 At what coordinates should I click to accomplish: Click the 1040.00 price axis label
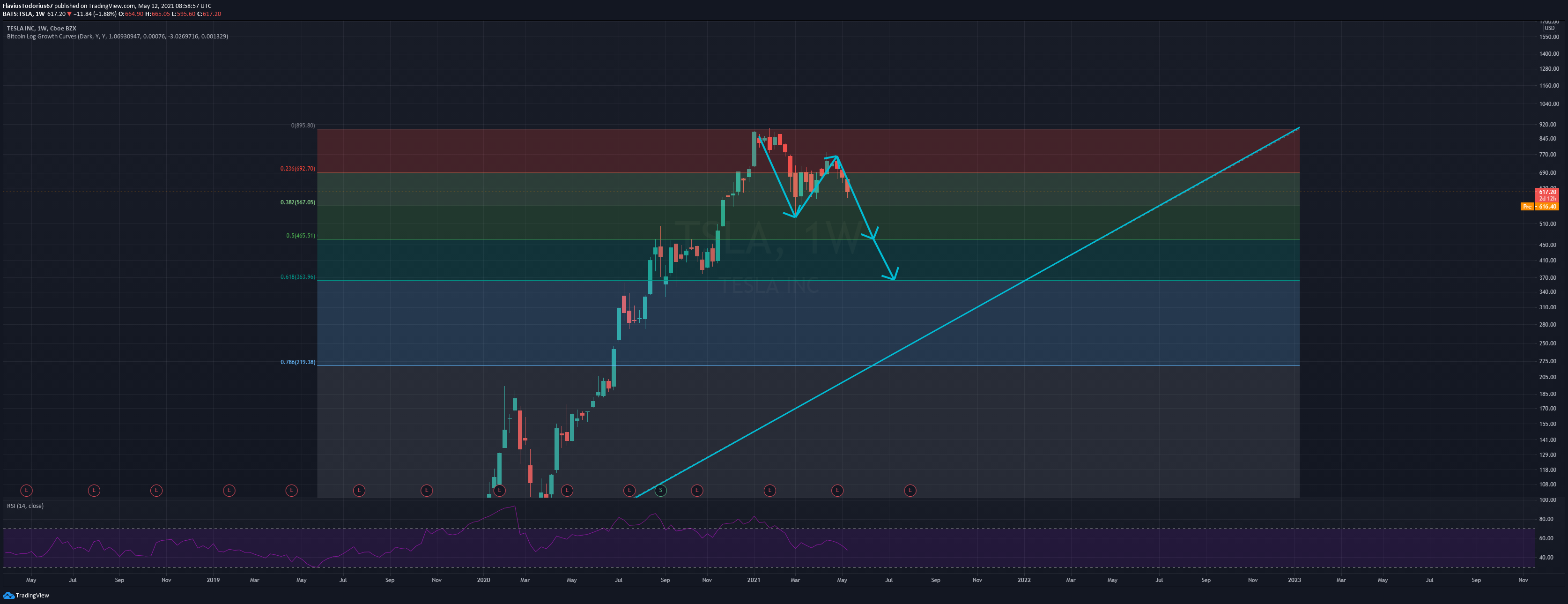[1549, 104]
